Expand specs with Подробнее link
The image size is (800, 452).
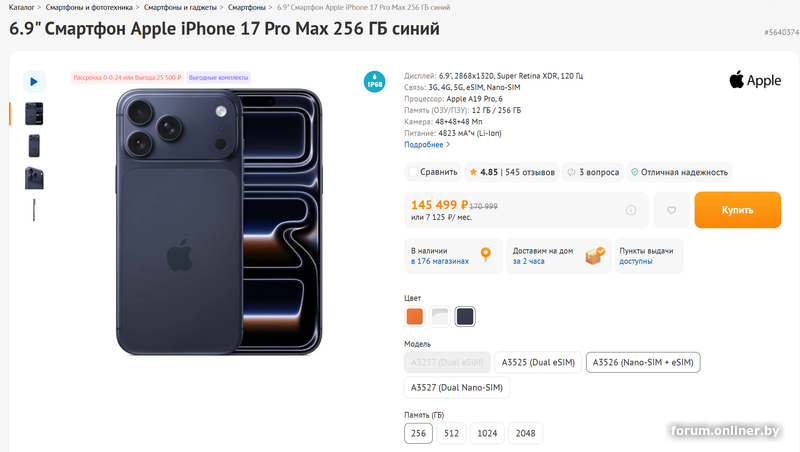[x=427, y=145]
